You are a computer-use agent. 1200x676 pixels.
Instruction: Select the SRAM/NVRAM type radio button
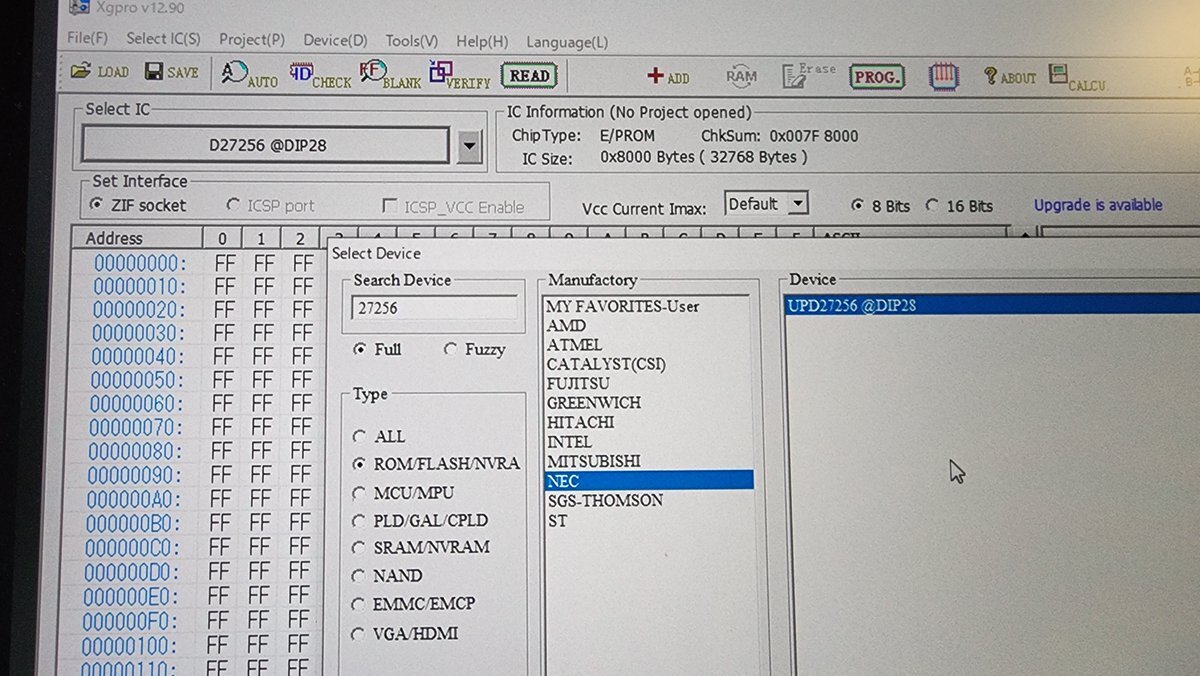pos(359,547)
